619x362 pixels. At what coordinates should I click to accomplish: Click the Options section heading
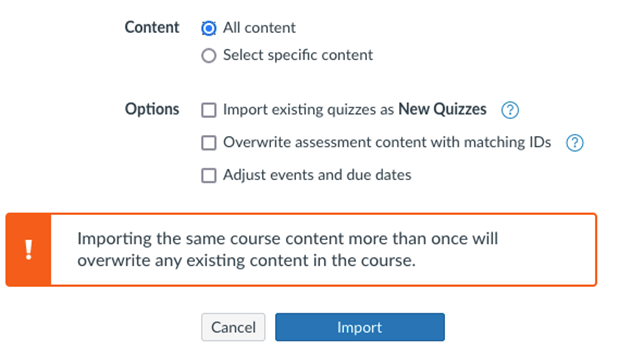(x=152, y=109)
